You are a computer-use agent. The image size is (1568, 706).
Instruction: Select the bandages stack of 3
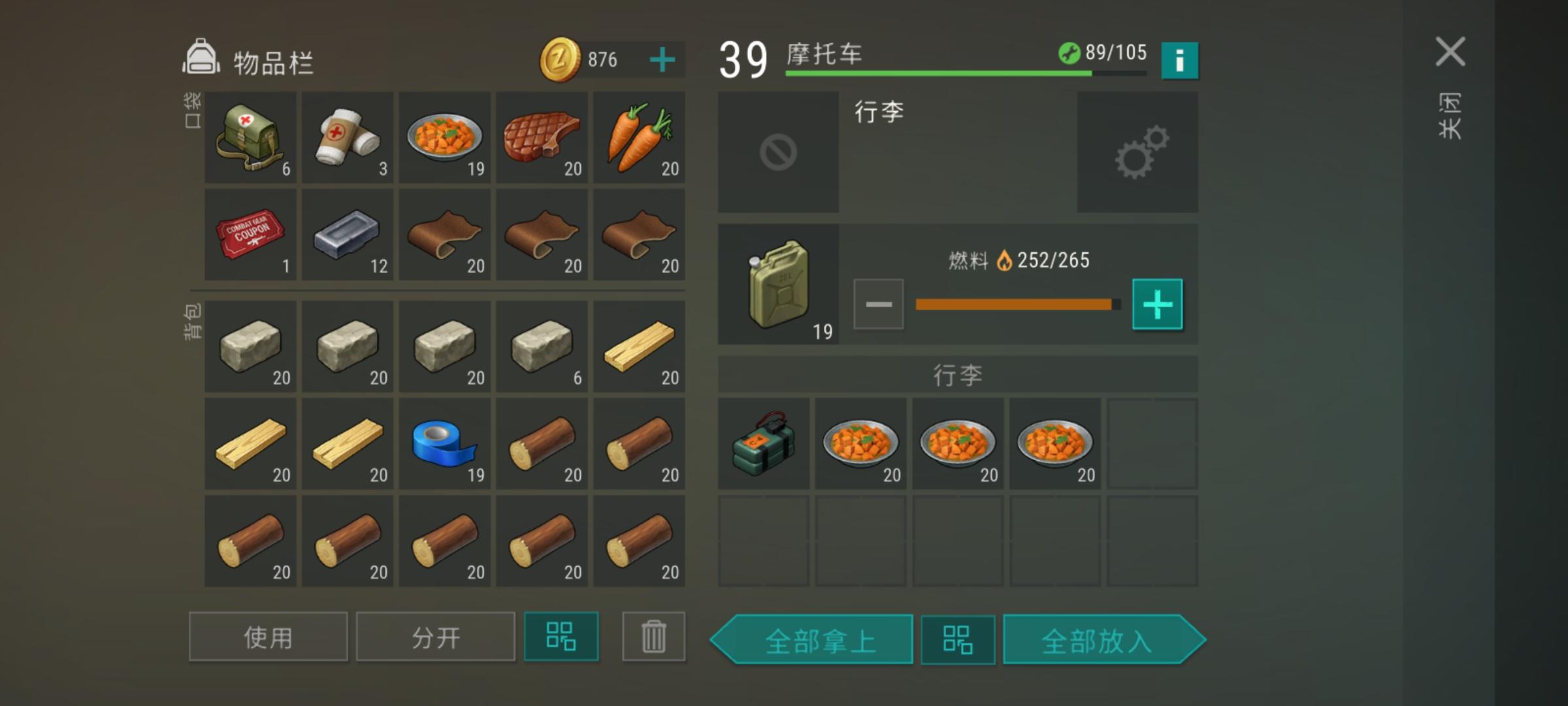pos(348,137)
